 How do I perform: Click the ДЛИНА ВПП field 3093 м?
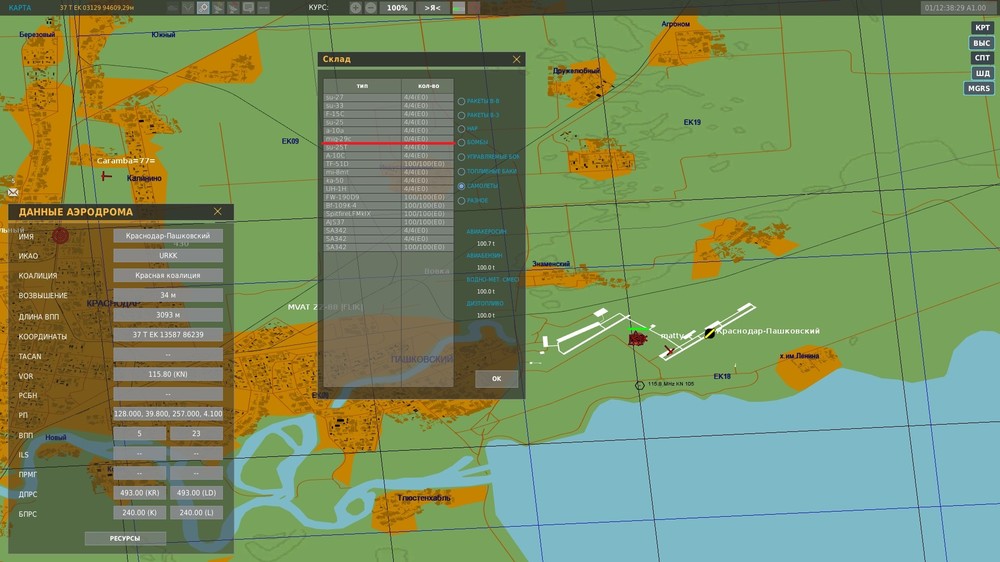[x=168, y=314]
